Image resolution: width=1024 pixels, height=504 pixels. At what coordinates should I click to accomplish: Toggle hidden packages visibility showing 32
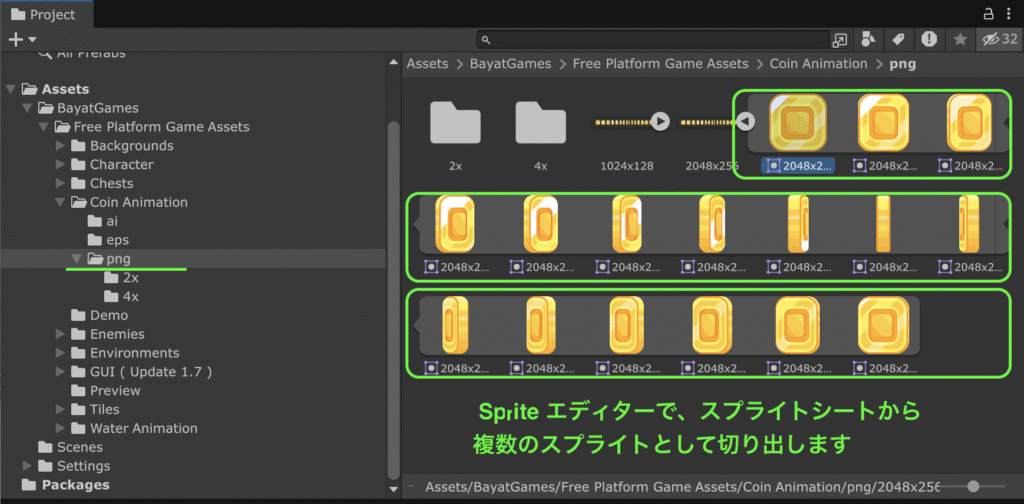pos(999,39)
